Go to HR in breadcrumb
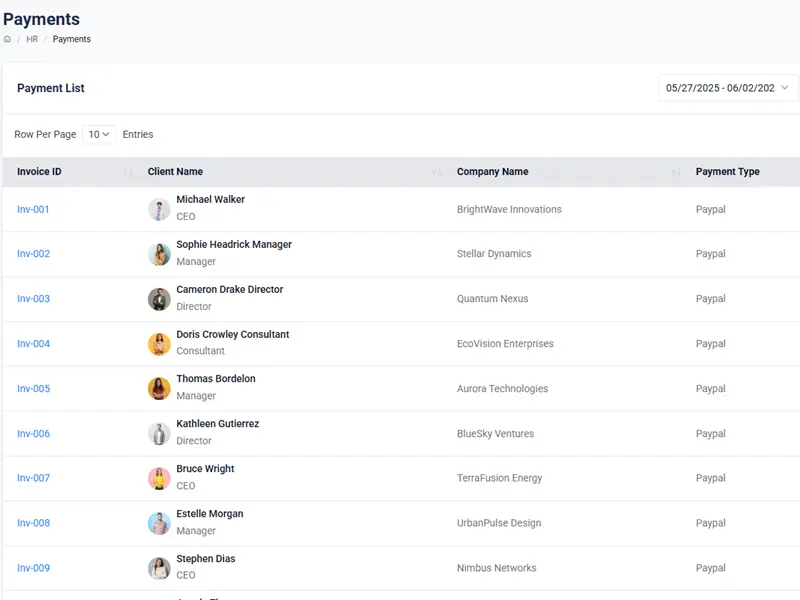 tap(32, 40)
